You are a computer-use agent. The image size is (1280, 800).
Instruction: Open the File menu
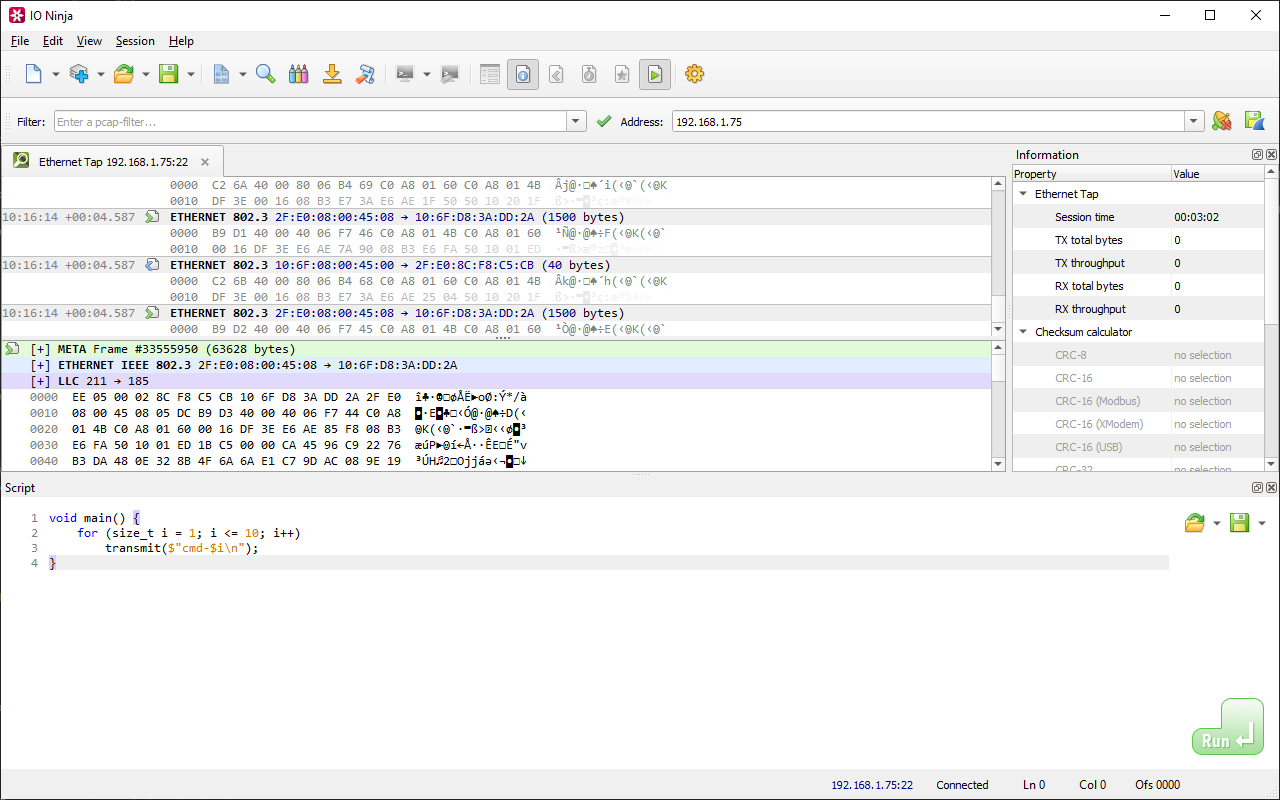point(20,41)
